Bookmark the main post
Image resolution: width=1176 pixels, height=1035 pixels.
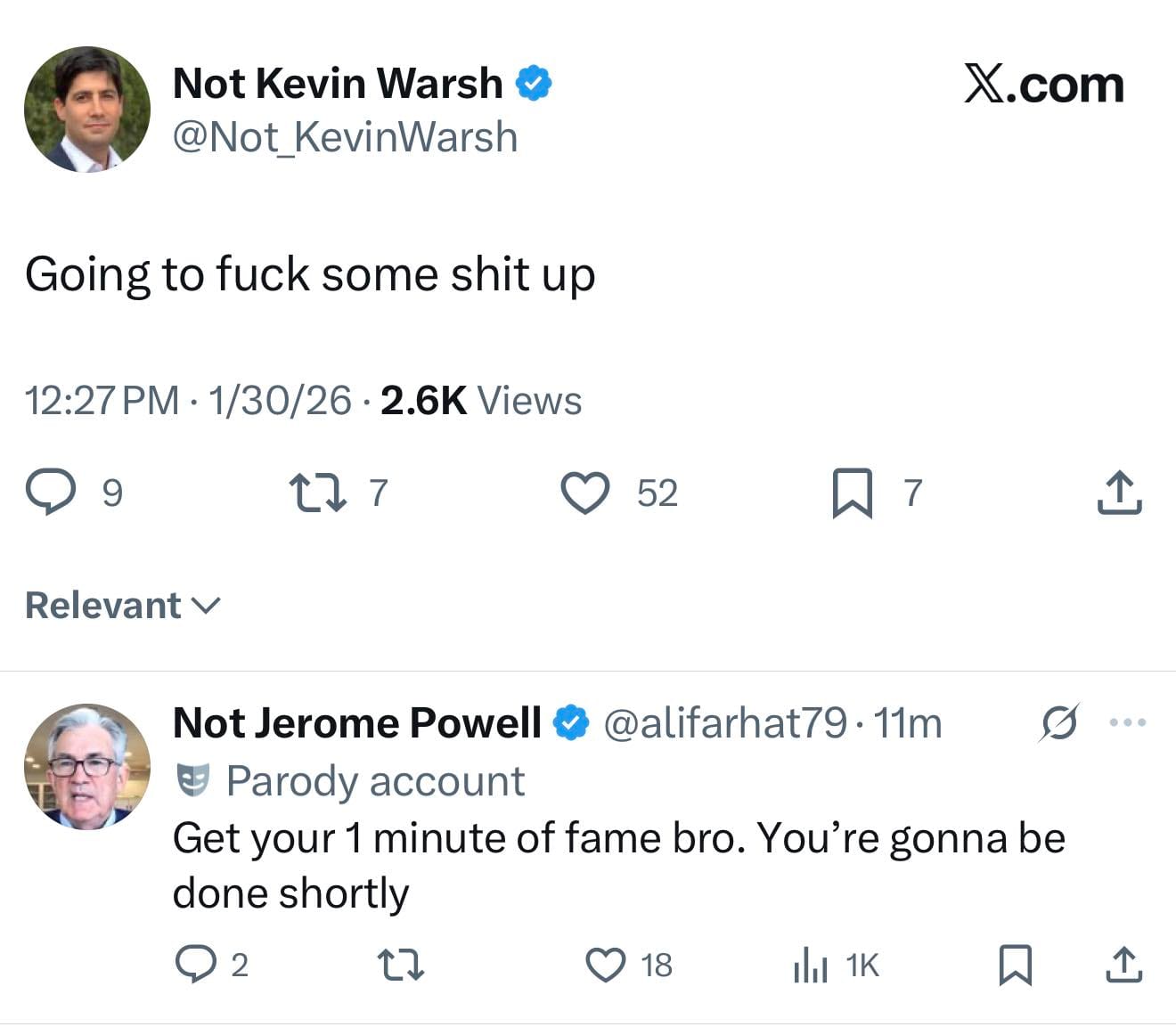pyautogui.click(x=852, y=493)
